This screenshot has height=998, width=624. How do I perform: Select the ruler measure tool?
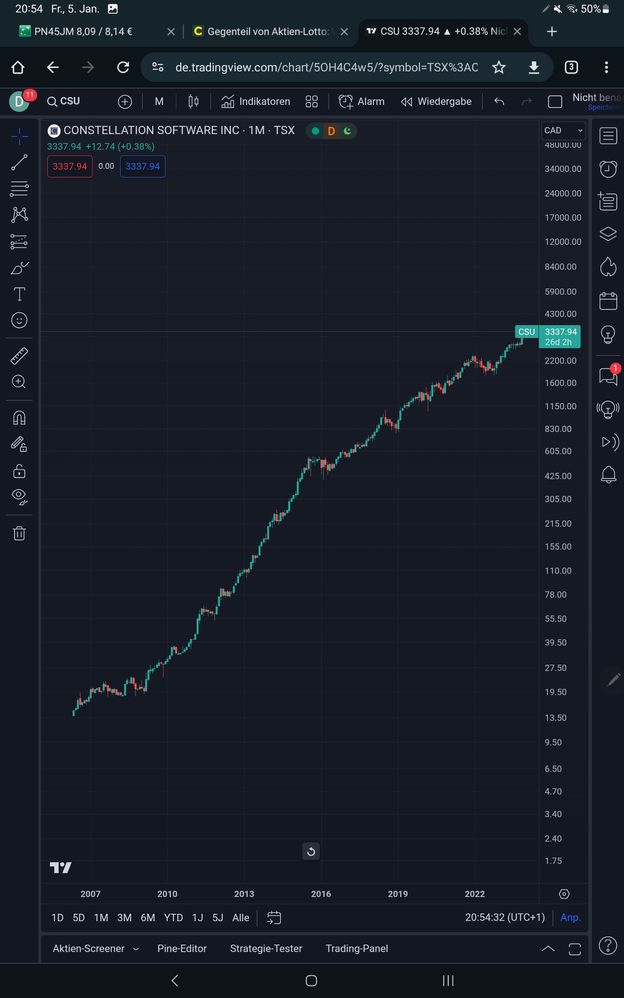click(x=19, y=356)
